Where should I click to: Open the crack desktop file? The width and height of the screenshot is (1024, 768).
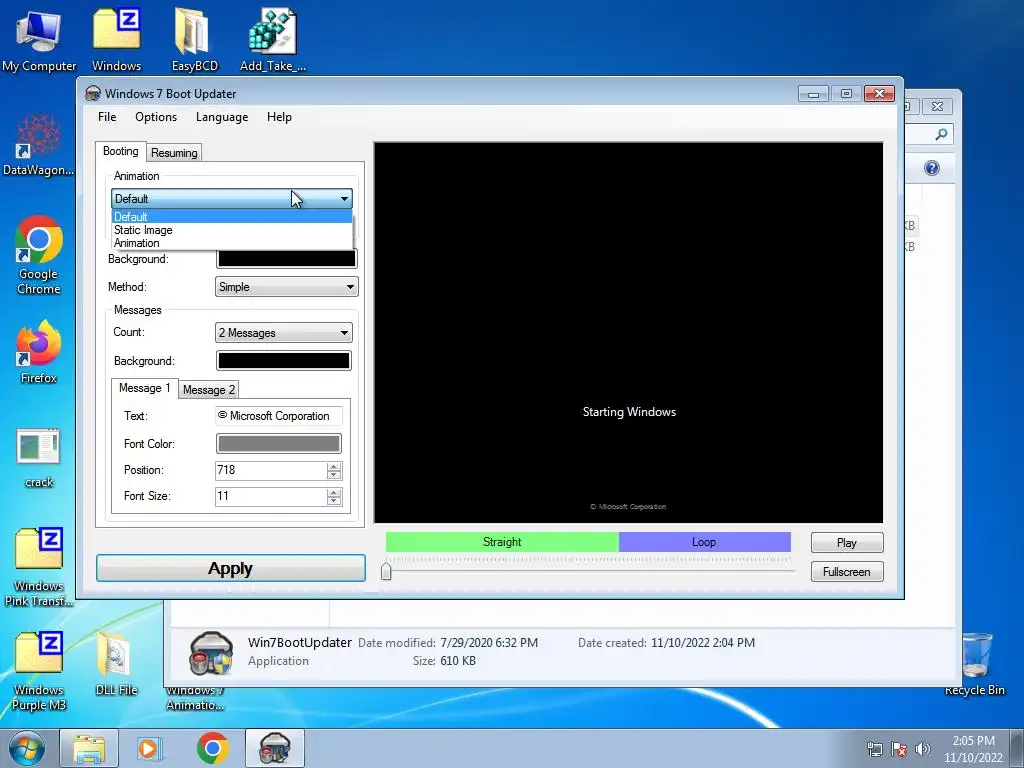(x=39, y=458)
